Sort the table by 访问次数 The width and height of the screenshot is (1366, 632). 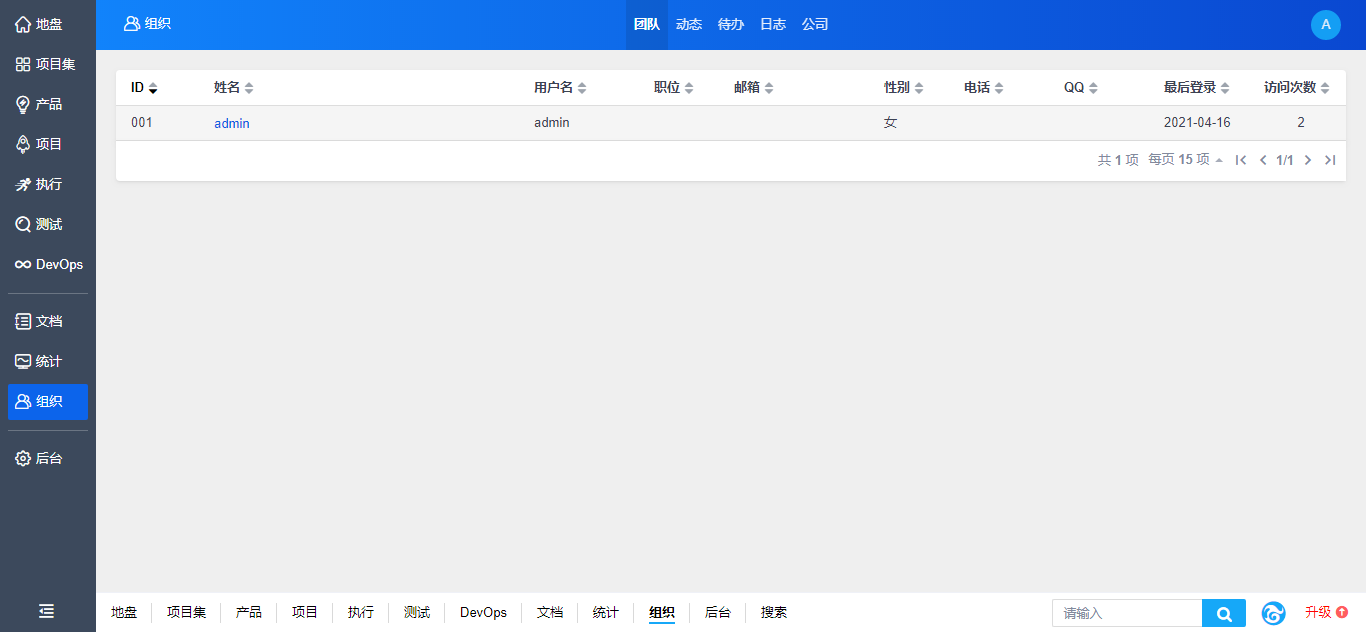point(1297,88)
